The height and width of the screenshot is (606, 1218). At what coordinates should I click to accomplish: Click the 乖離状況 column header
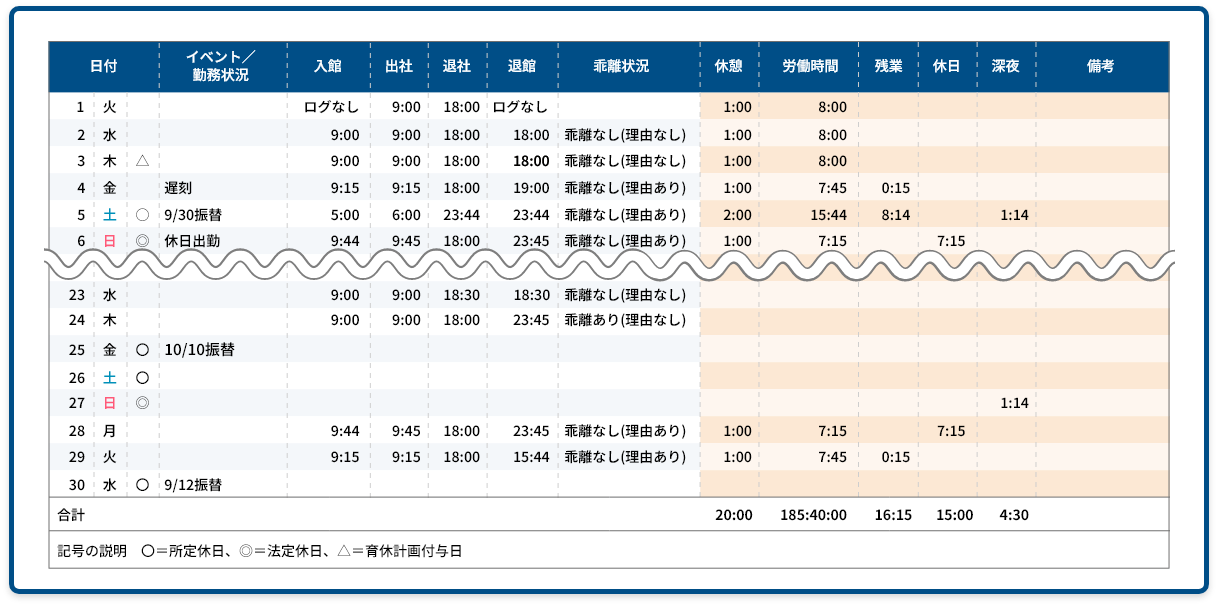[621, 67]
